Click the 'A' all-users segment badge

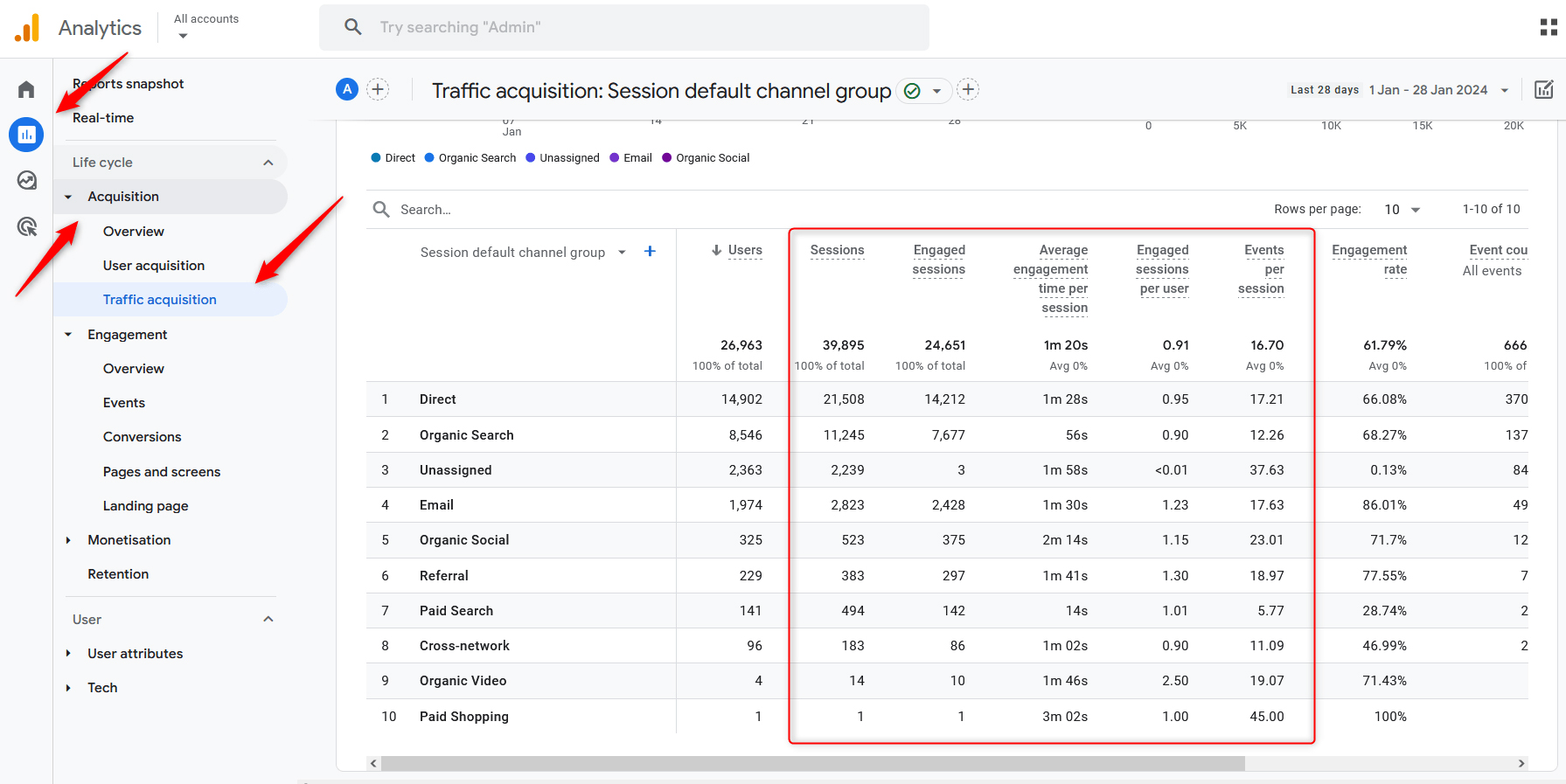(347, 89)
